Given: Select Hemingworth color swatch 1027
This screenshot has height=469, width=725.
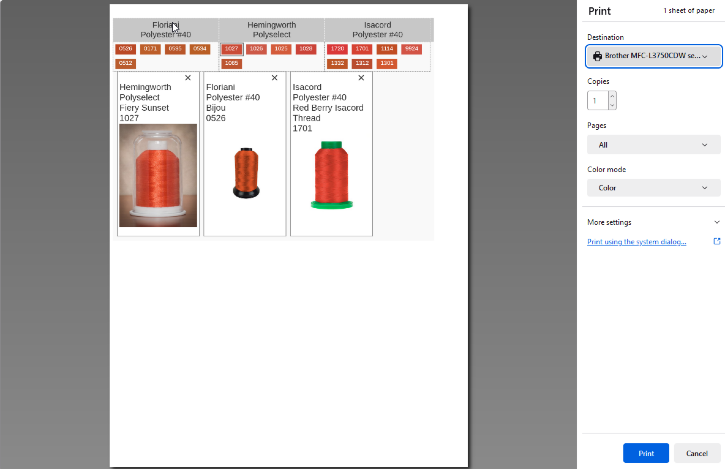Looking at the screenshot, I should pos(231,48).
